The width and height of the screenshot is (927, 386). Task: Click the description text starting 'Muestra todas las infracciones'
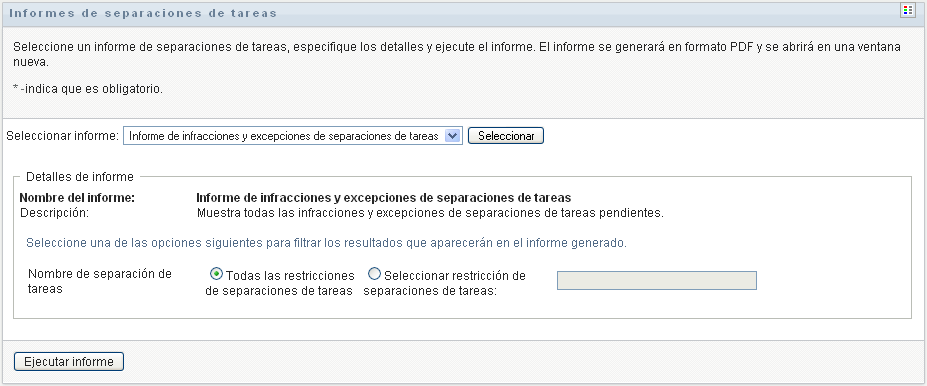[430, 213]
